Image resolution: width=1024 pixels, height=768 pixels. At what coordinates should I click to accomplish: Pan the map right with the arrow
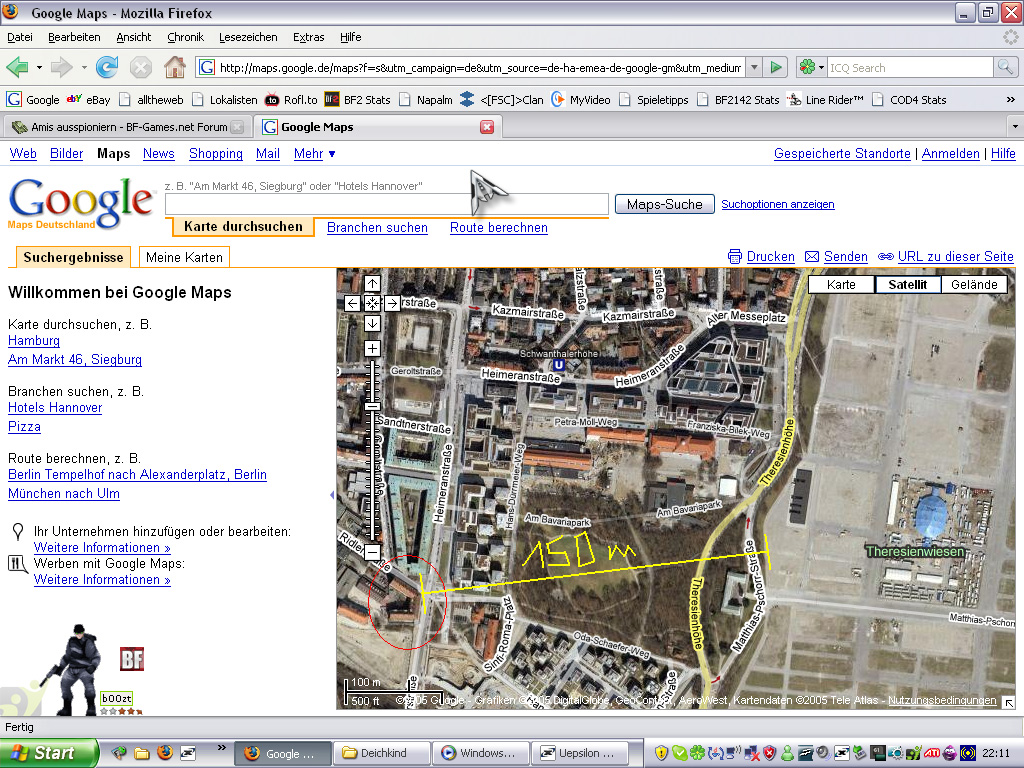[392, 303]
